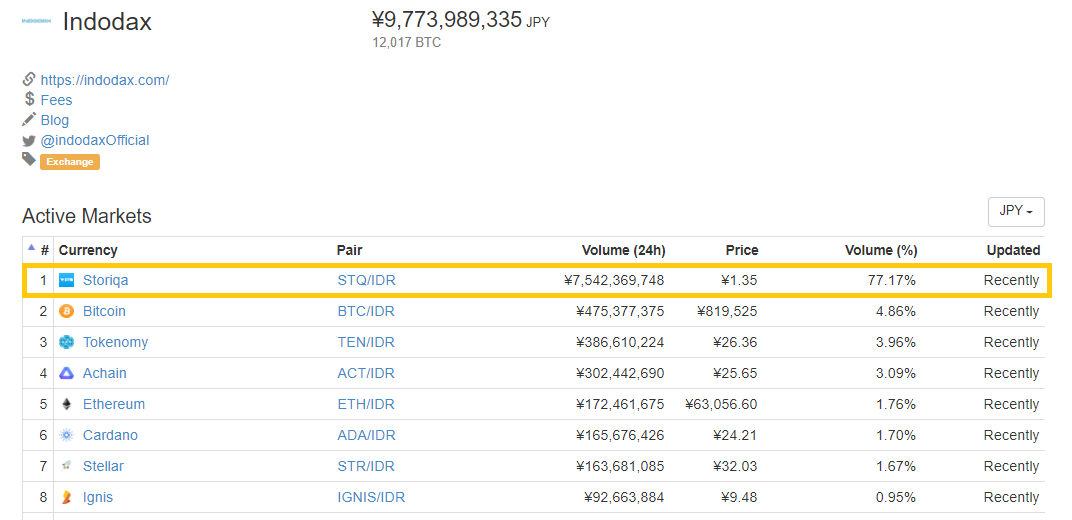This screenshot has height=520, width=1072.
Task: Sort table by the # rank column
Action: (45, 250)
